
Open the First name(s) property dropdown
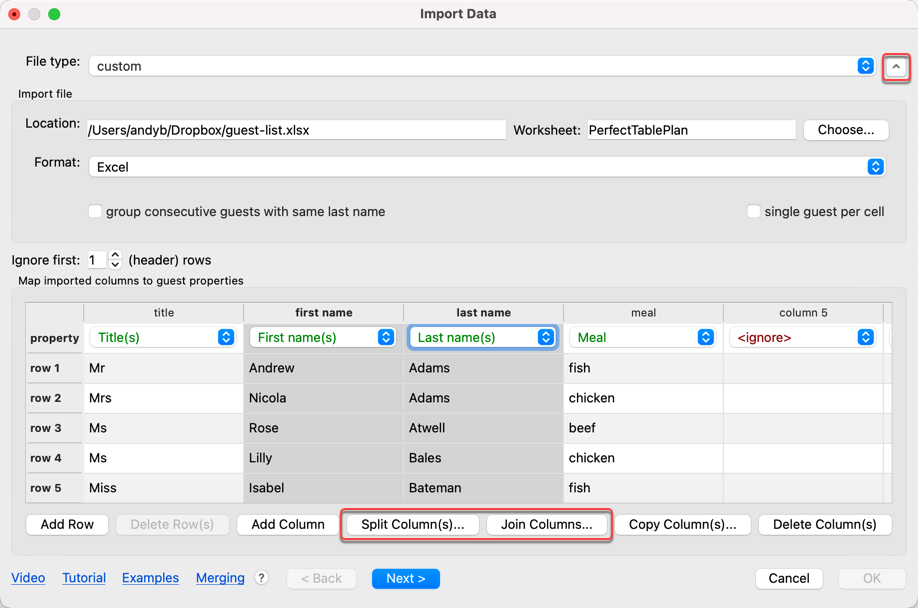coord(323,338)
